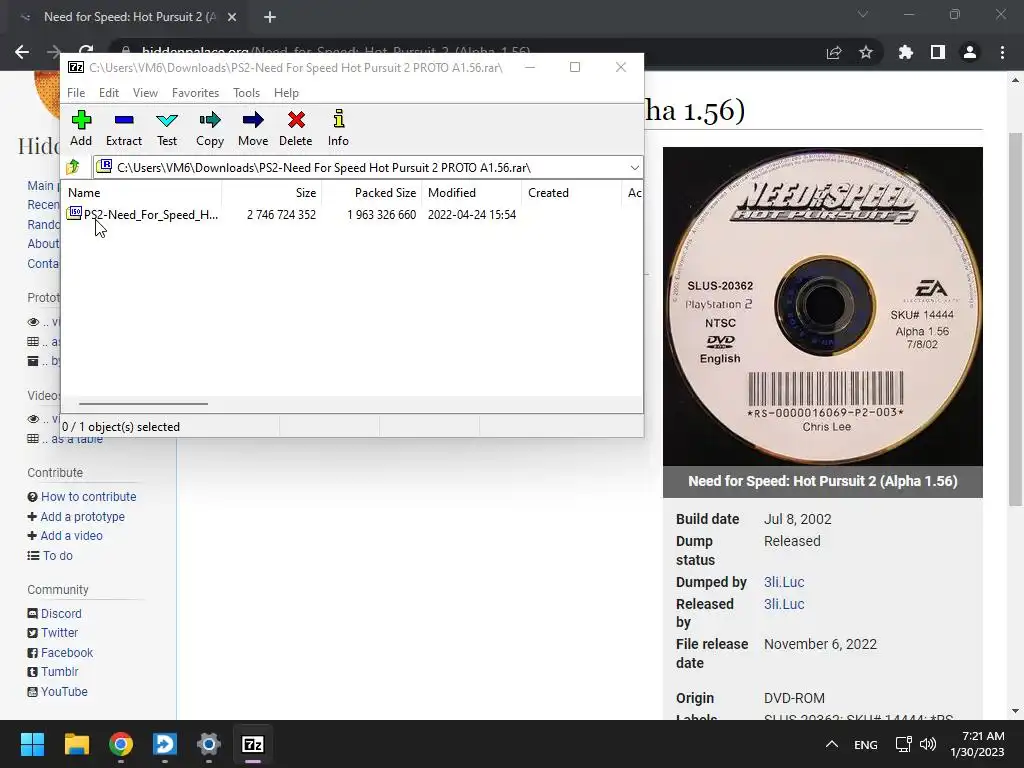Enlarge the Hot Pursuit 2 disc image
The width and height of the screenshot is (1024, 768).
(822, 306)
